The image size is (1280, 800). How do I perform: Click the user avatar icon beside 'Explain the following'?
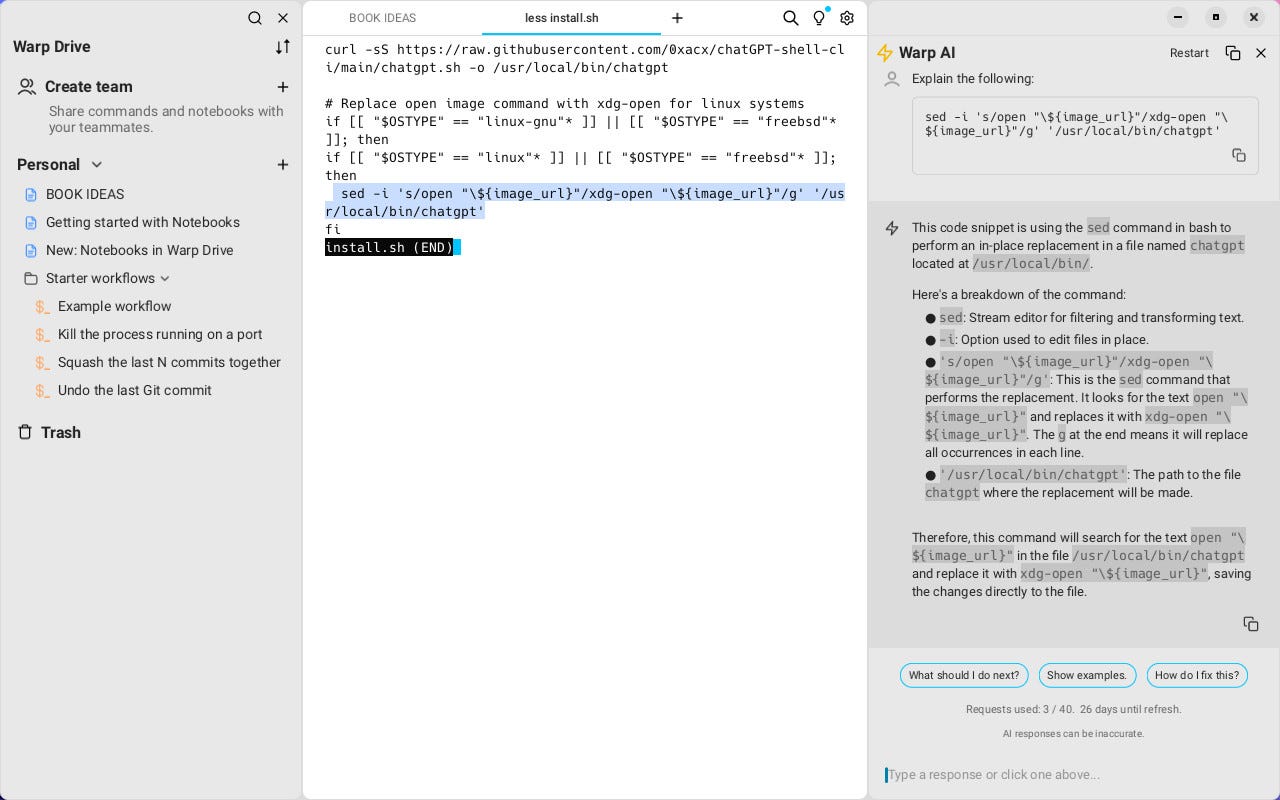(892, 79)
